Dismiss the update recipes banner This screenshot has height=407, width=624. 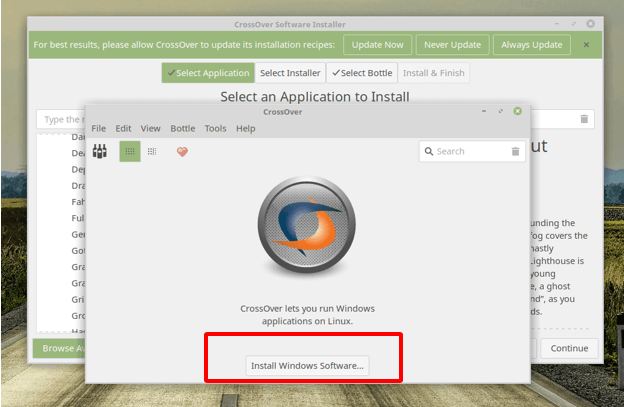586,45
